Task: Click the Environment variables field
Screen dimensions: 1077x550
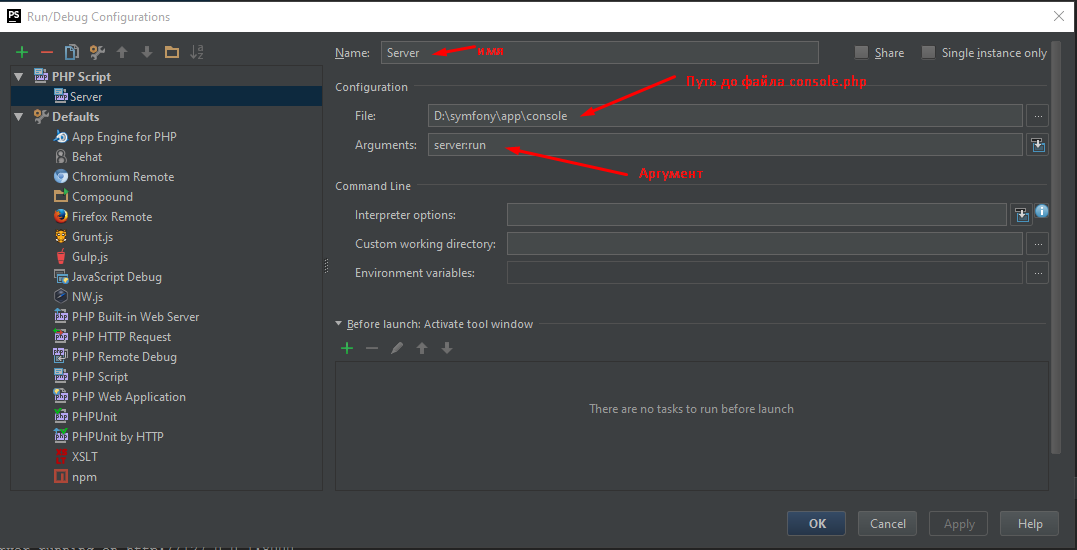Action: 764,273
